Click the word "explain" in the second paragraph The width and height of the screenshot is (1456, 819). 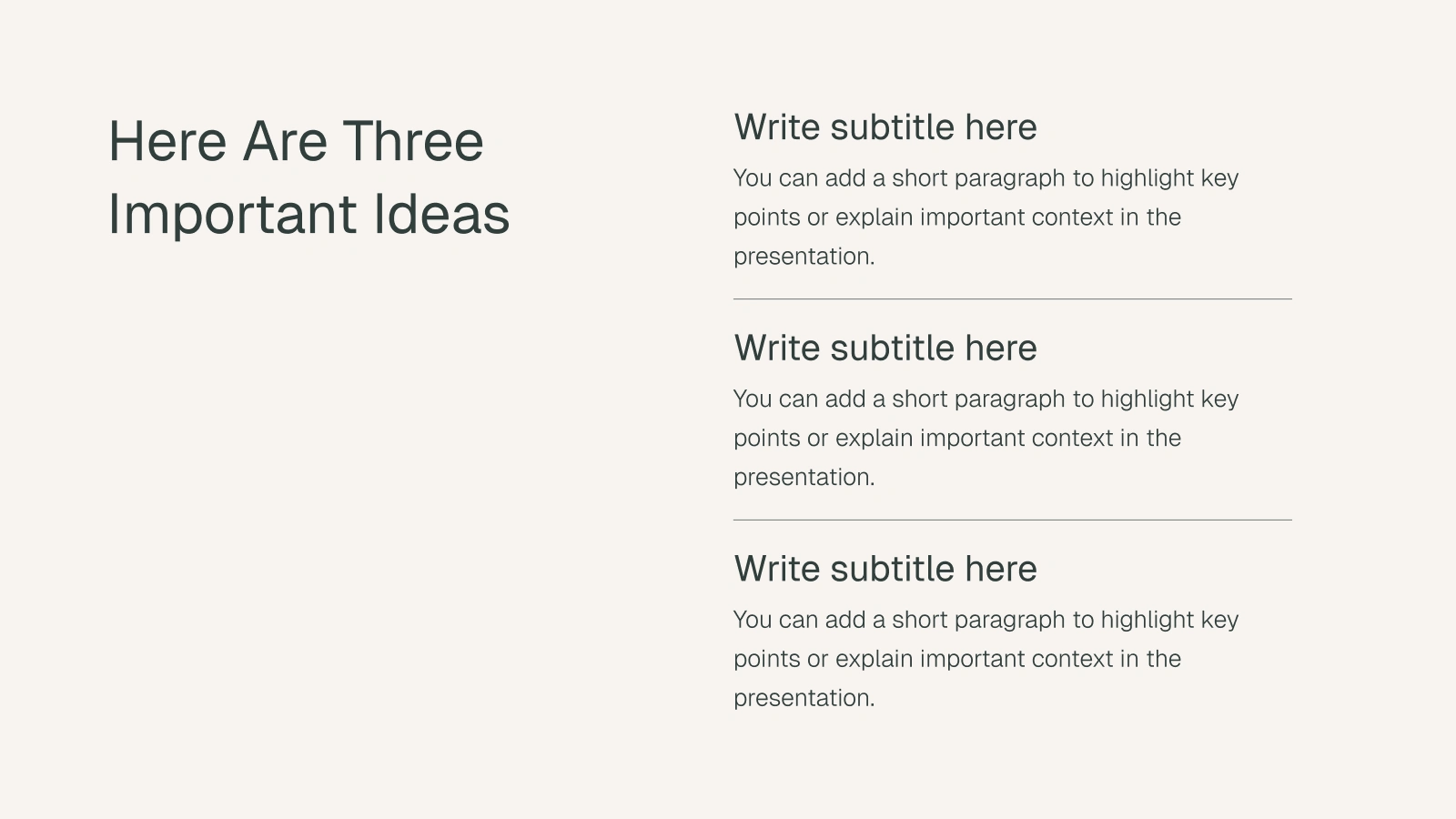coord(874,439)
